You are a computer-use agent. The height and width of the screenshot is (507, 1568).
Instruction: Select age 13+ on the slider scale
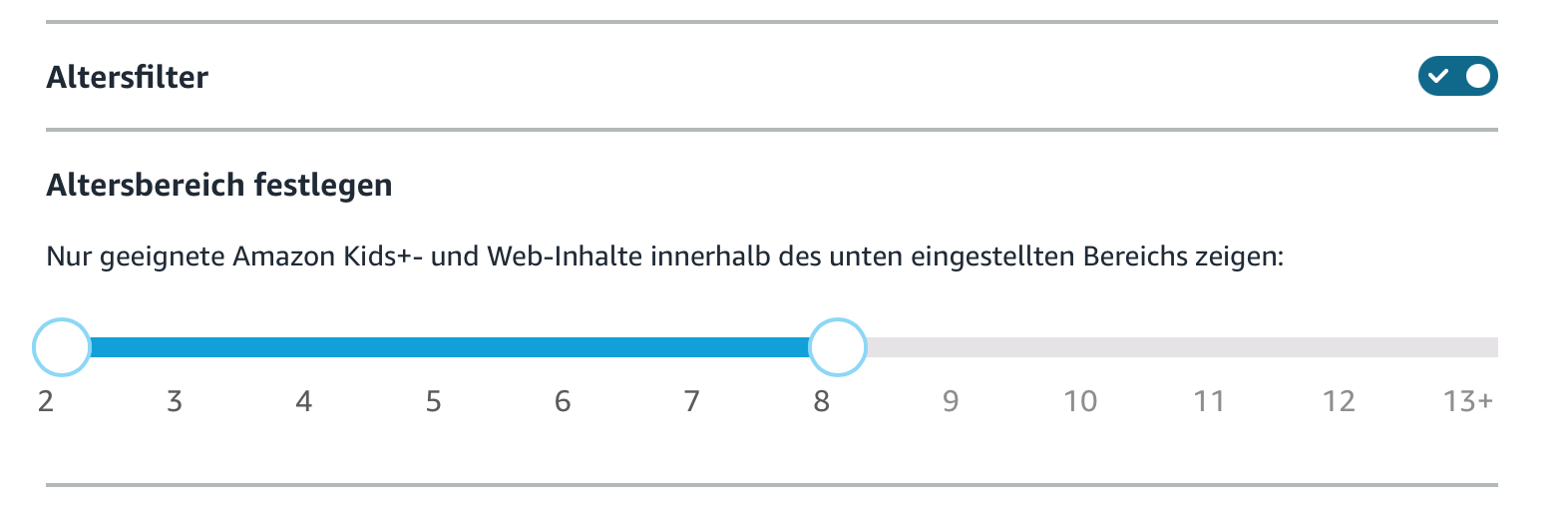pyautogui.click(x=1467, y=401)
